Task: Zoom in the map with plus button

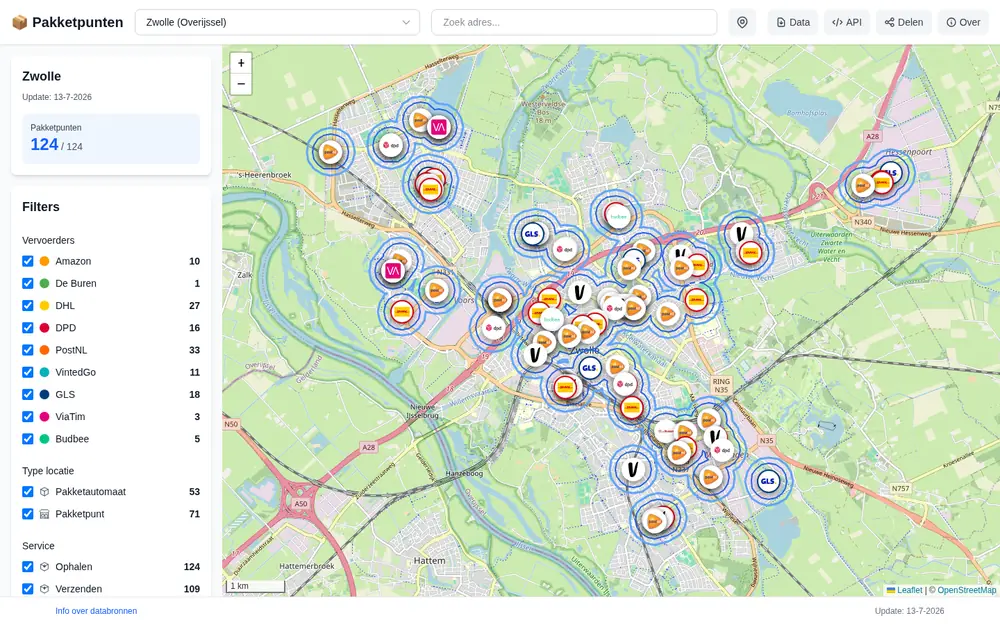Action: coord(240,63)
